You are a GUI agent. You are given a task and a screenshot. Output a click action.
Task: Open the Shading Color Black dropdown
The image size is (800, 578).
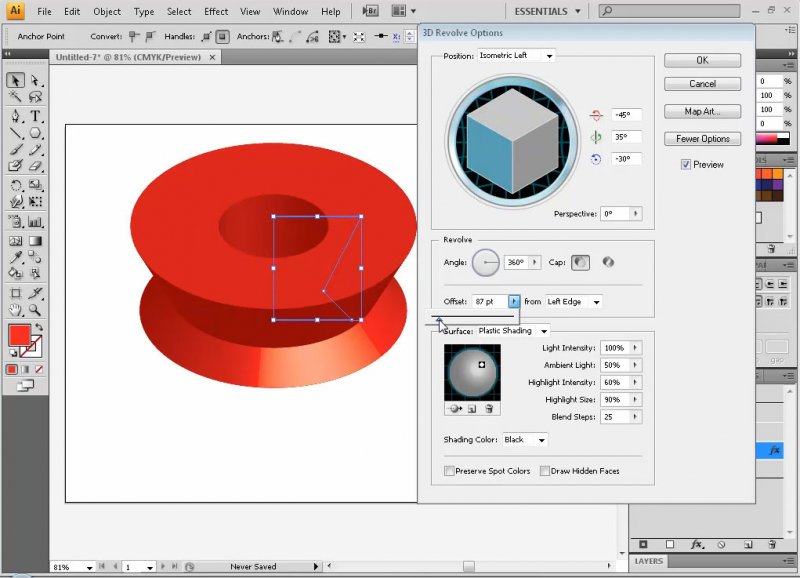pos(524,440)
